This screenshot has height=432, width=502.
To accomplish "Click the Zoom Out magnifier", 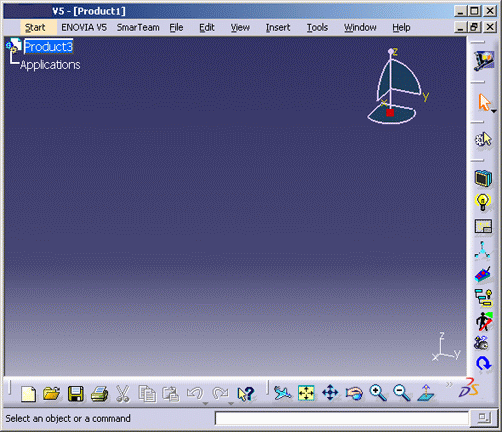I will pyautogui.click(x=401, y=393).
